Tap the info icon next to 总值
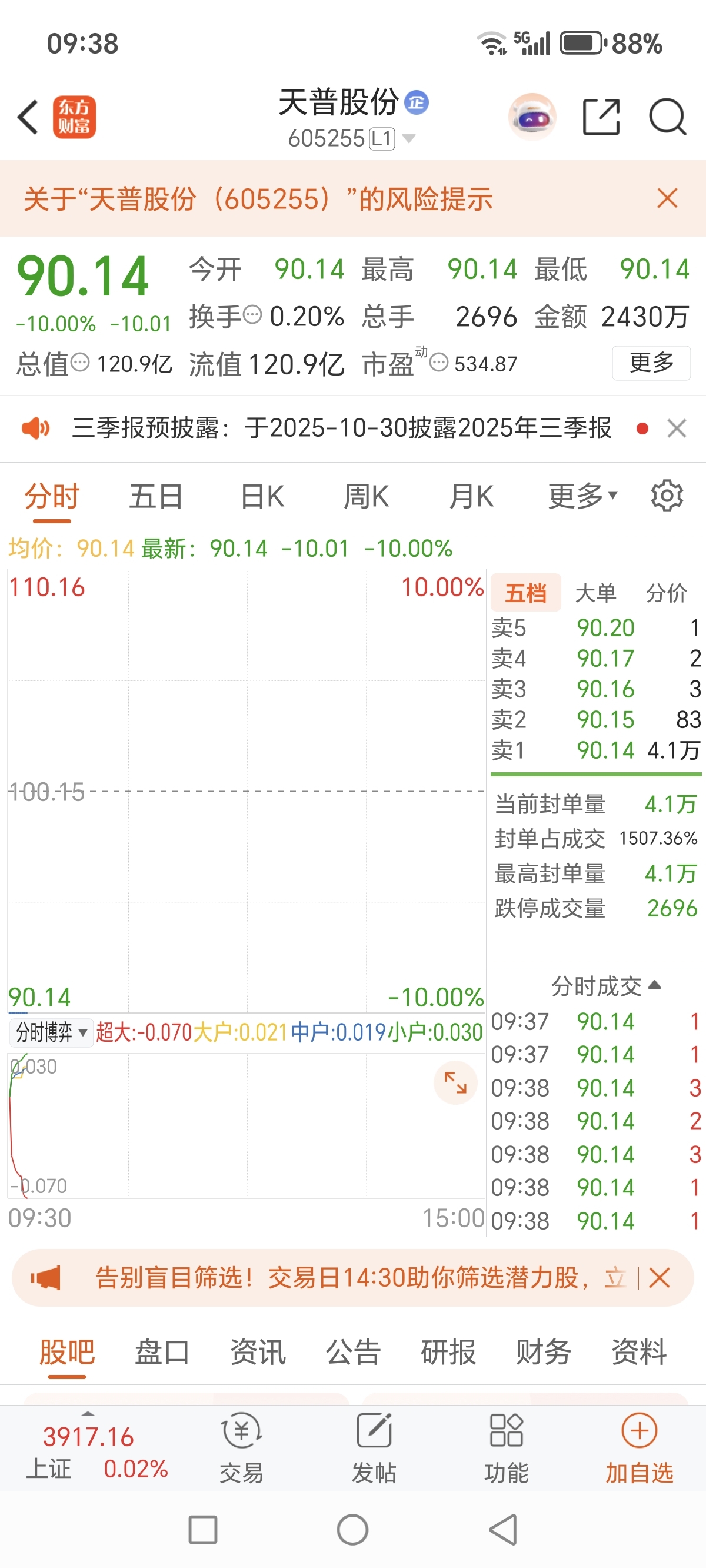Viewport: 706px width, 1568px height. pos(80,363)
